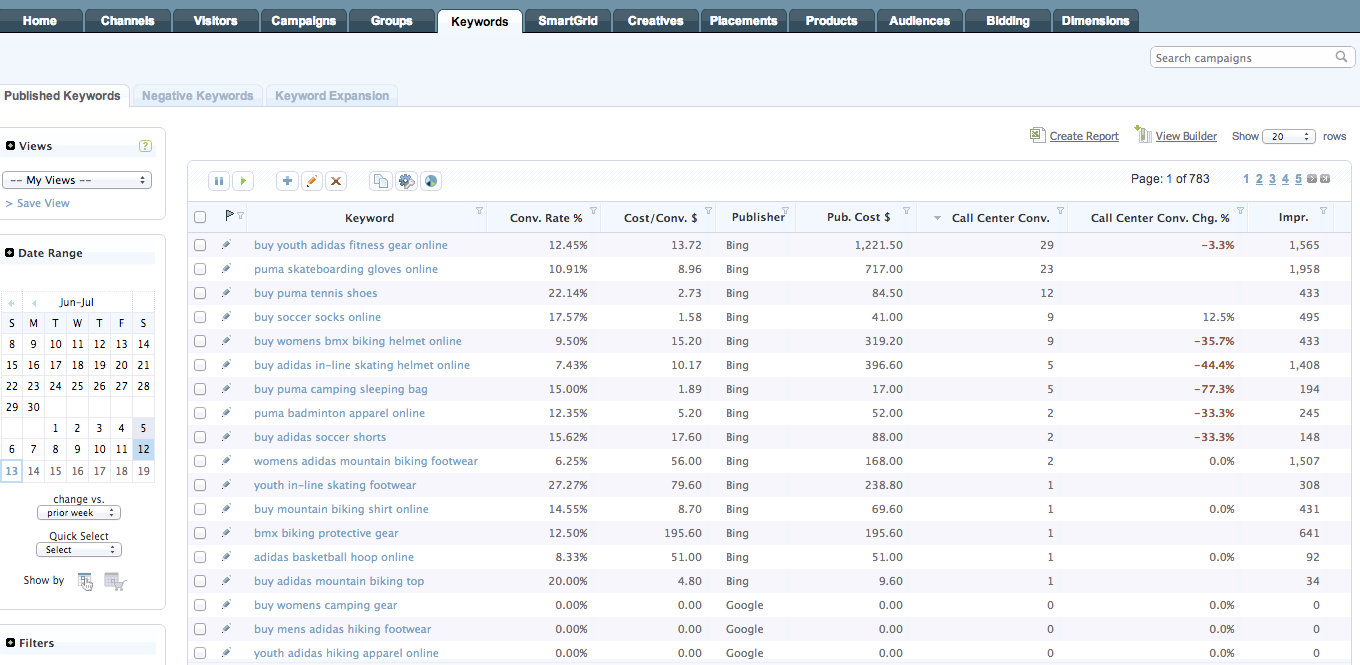Expand the Filters panel
1360x665 pixels.
pos(10,643)
